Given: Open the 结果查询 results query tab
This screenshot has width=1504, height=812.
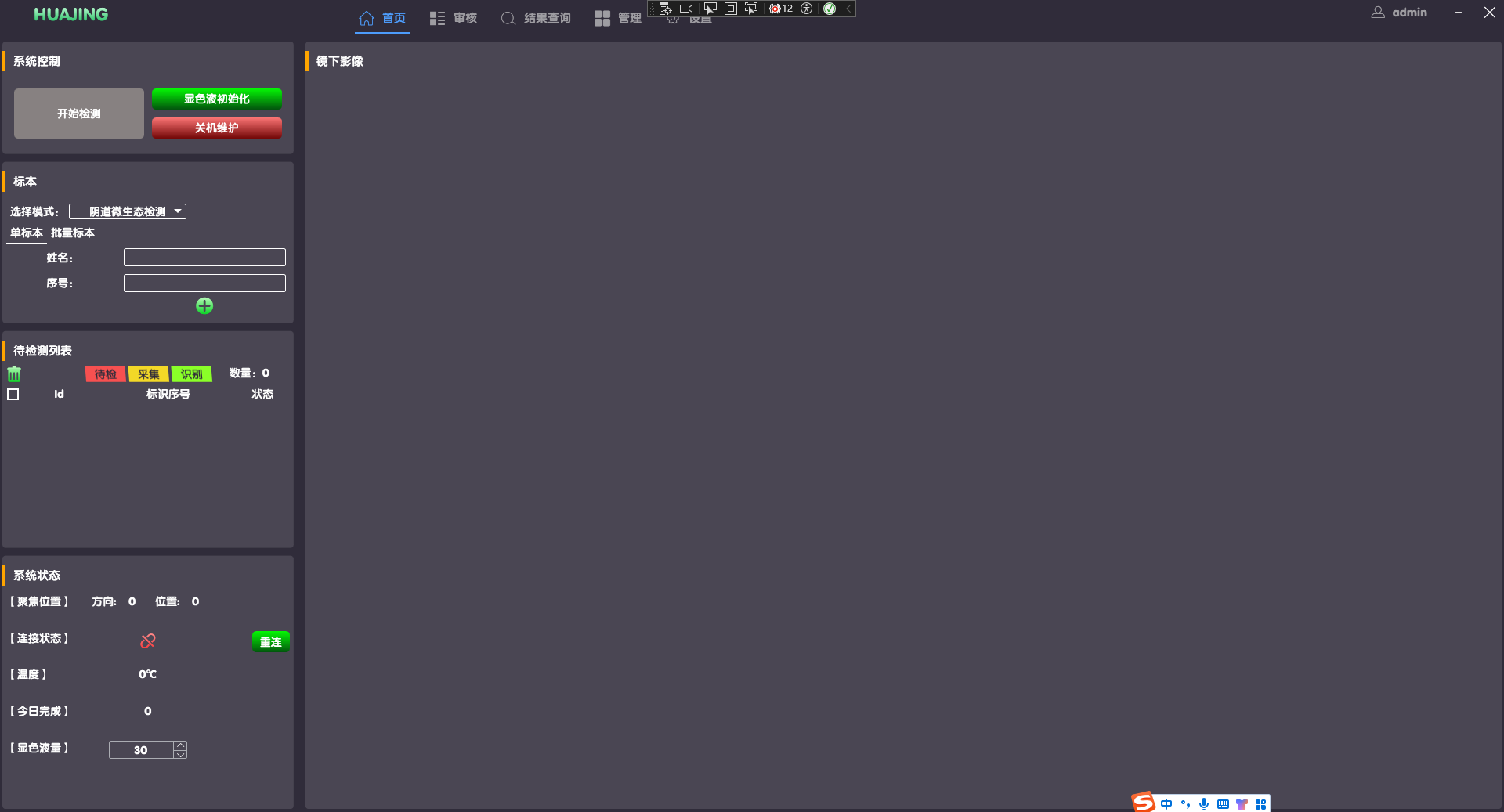Looking at the screenshot, I should pos(536,18).
